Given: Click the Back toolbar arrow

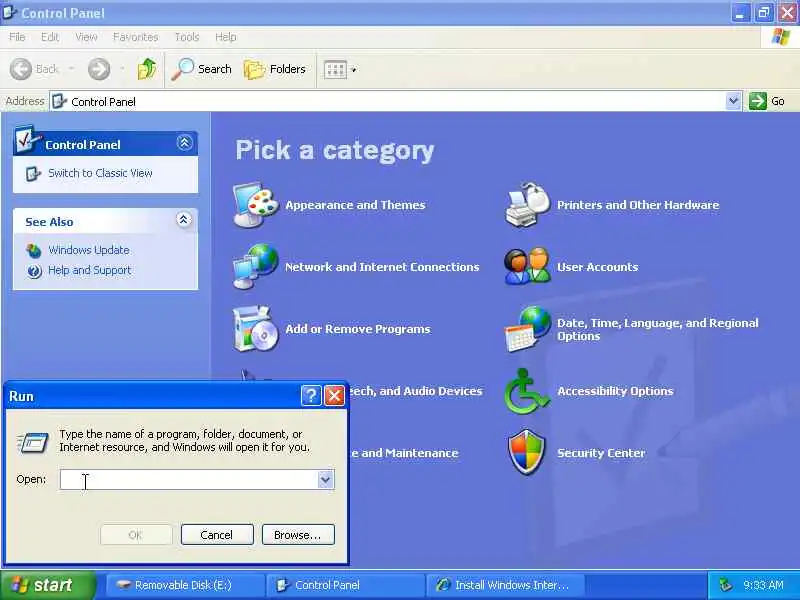Looking at the screenshot, I should pos(21,69).
